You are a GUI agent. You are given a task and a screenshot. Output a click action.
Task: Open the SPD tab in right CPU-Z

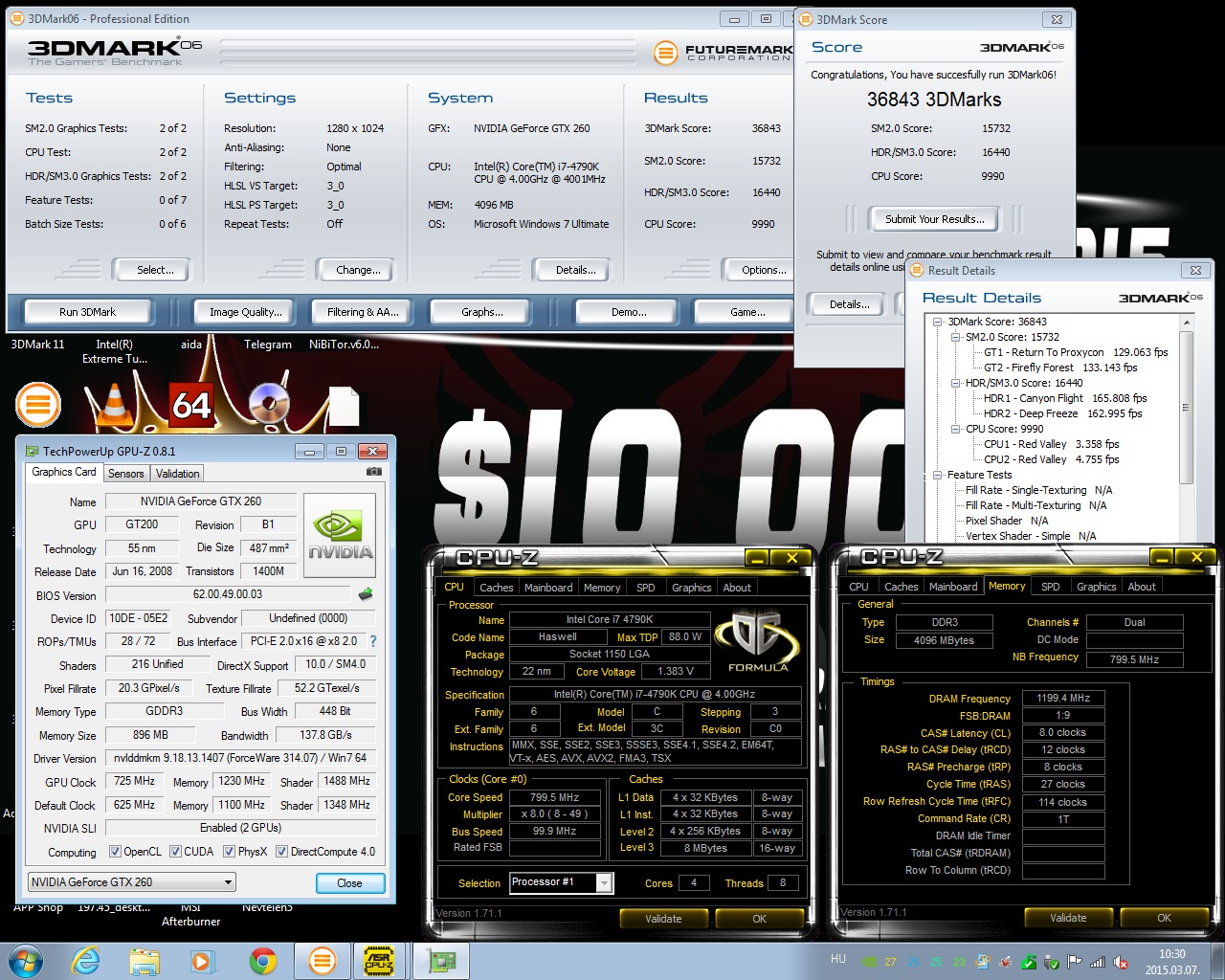(1050, 587)
